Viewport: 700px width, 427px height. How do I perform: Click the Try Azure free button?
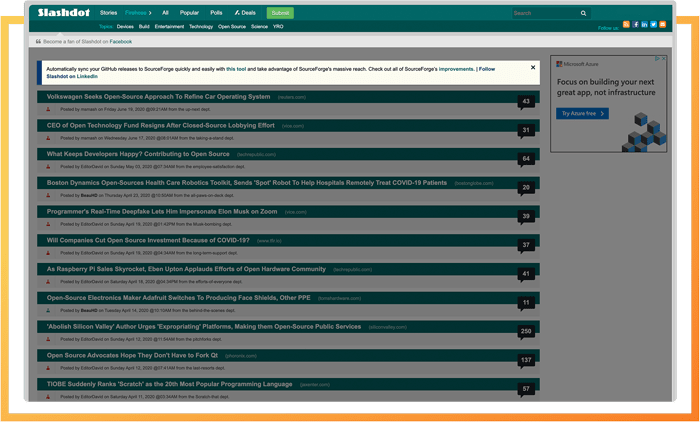582,113
